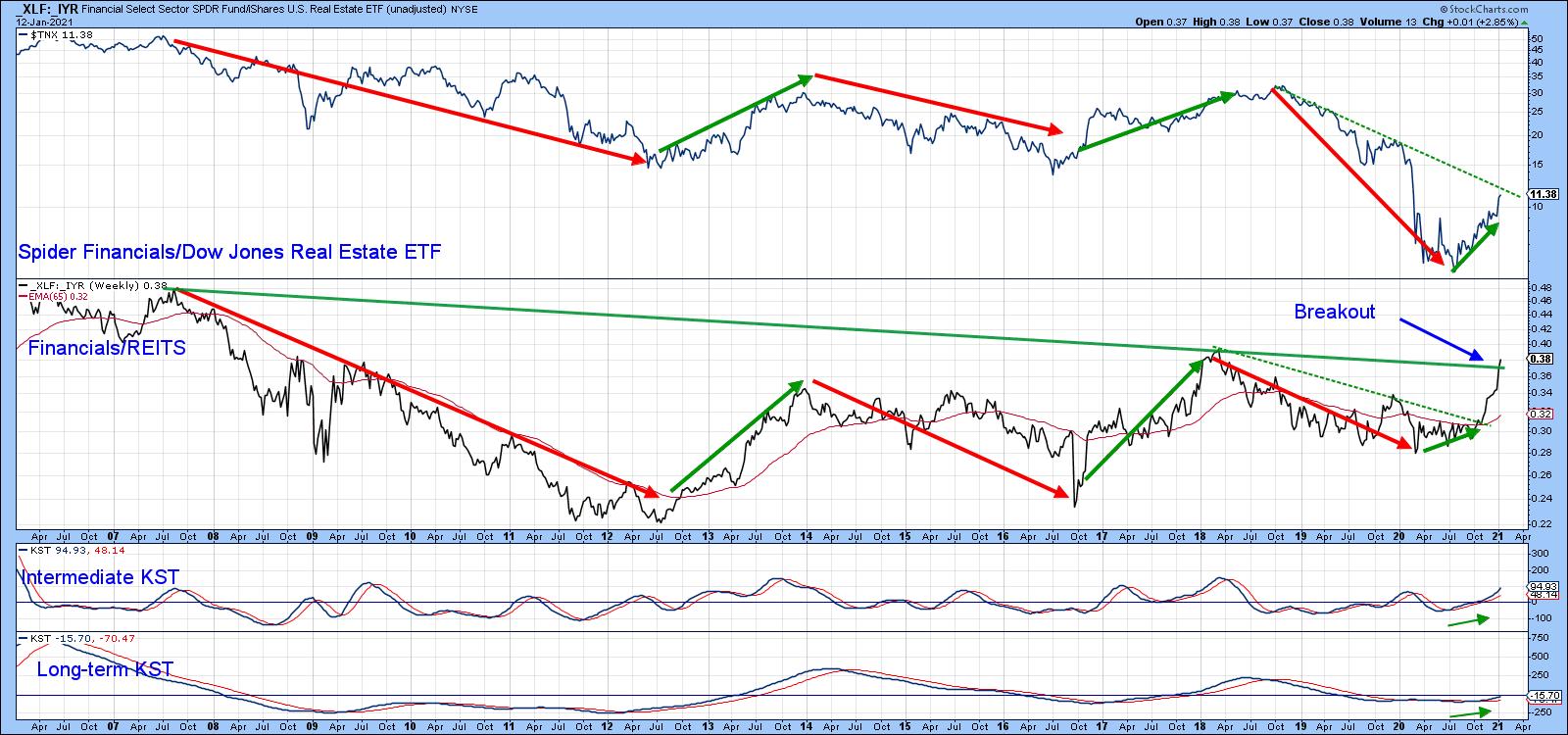Click the 0.38 last-price tag on ratio axis
Screen dimensions: 1568x735
1539,359
